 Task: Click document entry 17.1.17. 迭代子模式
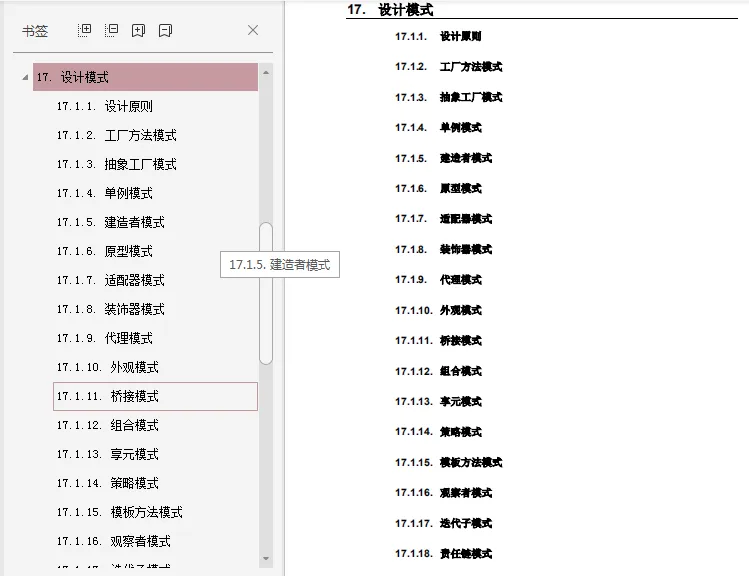(x=443, y=523)
